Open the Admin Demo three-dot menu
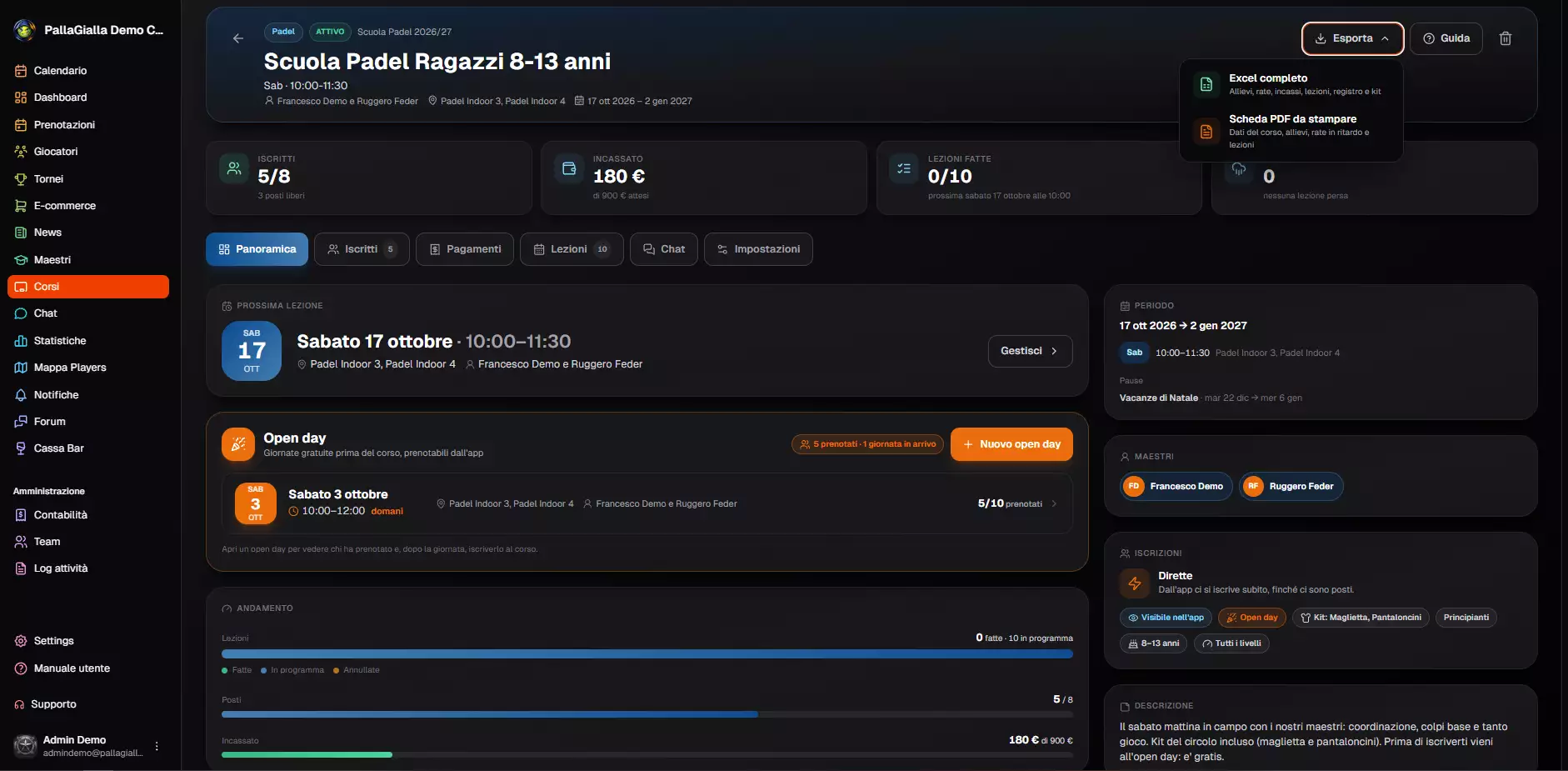The width and height of the screenshot is (1568, 771). (x=157, y=746)
